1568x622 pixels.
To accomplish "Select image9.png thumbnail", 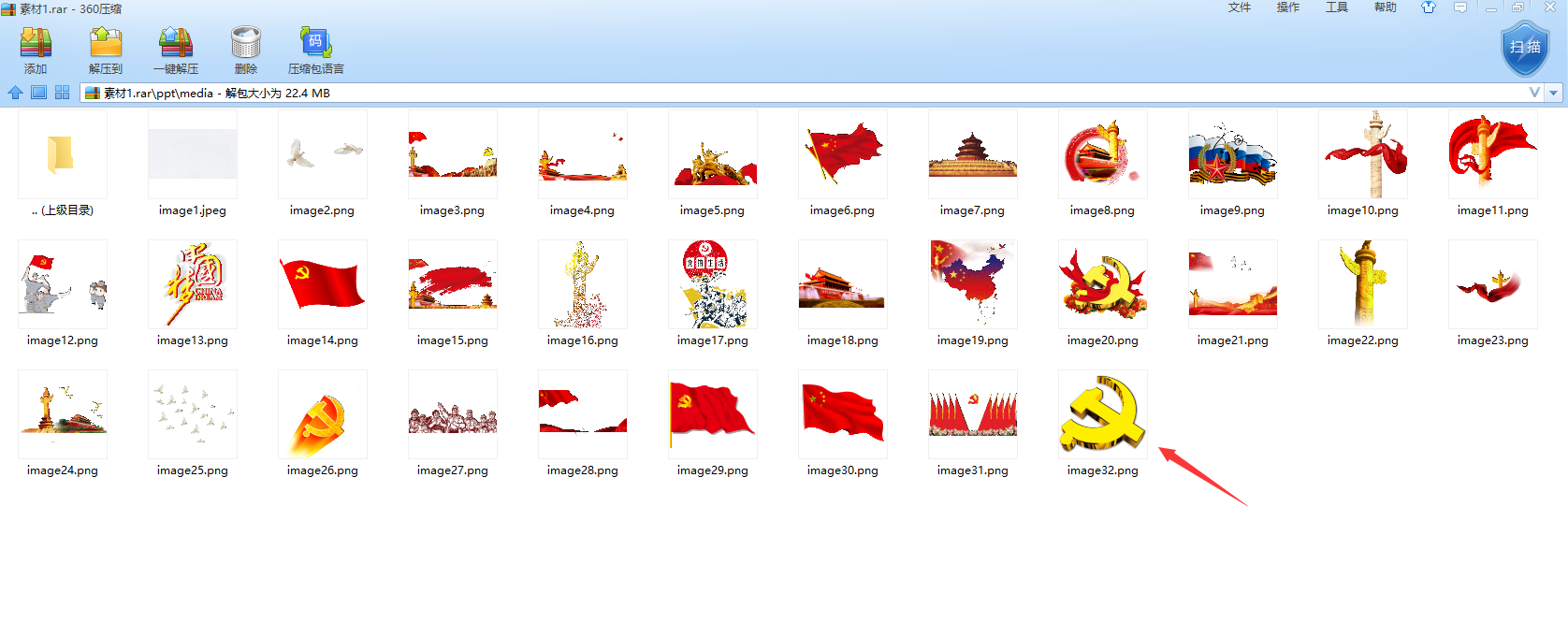I will pyautogui.click(x=1233, y=154).
